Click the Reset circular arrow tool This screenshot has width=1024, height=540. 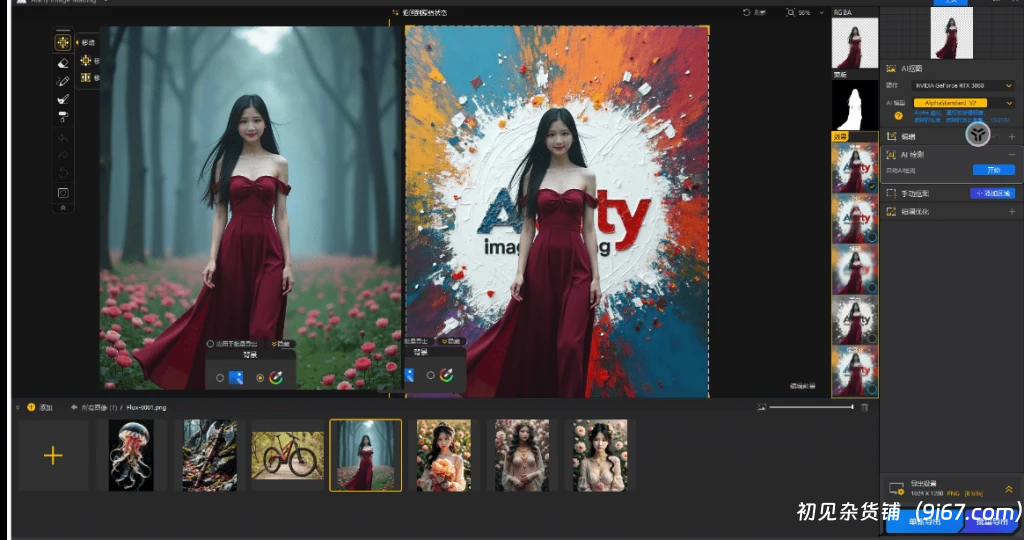(63, 172)
